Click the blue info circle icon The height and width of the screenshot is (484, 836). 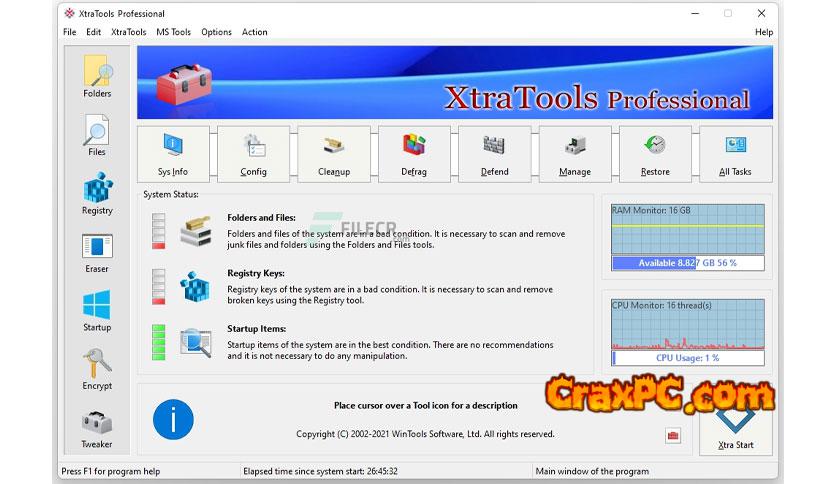click(173, 420)
